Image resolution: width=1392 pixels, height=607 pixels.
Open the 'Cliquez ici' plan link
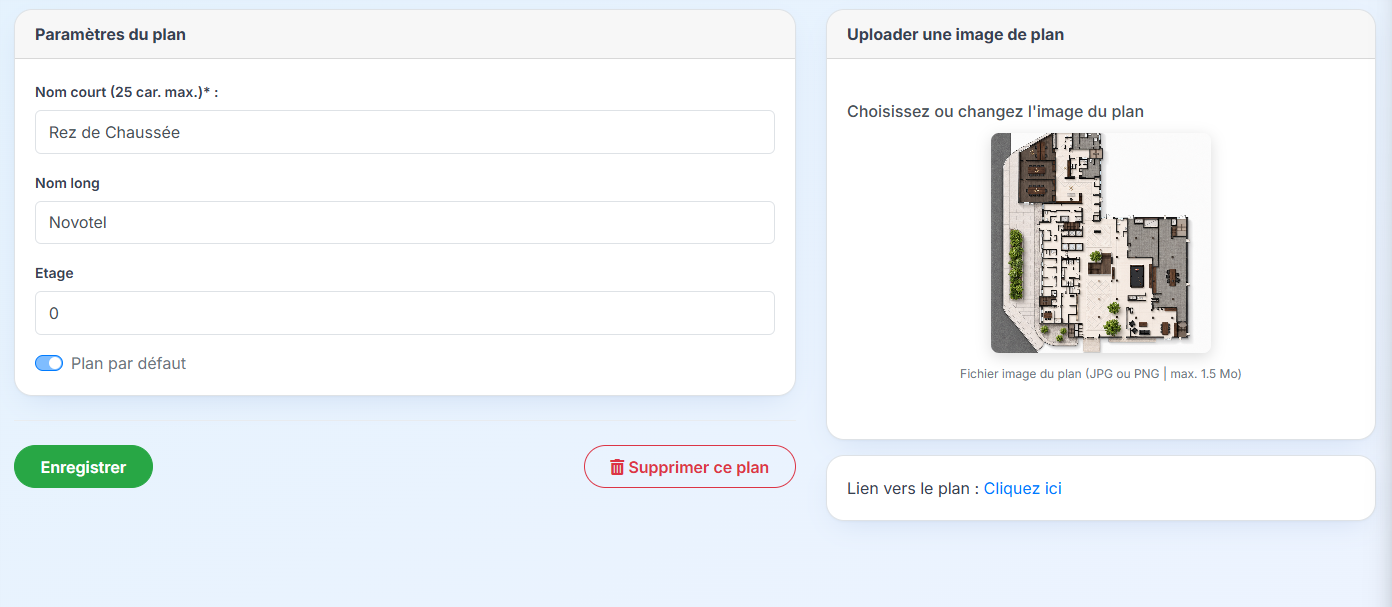tap(1022, 489)
